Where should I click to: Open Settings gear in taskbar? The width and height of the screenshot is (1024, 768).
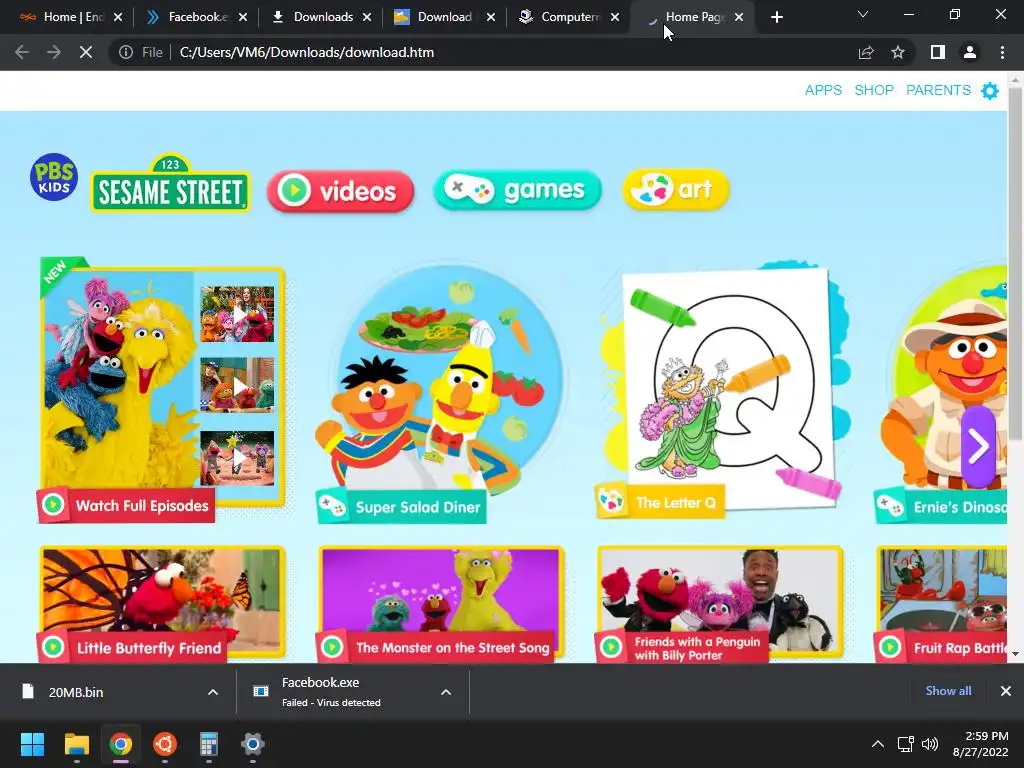coord(252,744)
